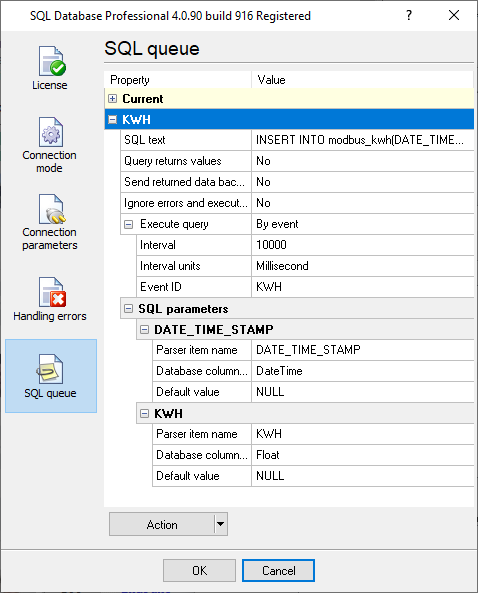Click the Value column header

click(362, 80)
